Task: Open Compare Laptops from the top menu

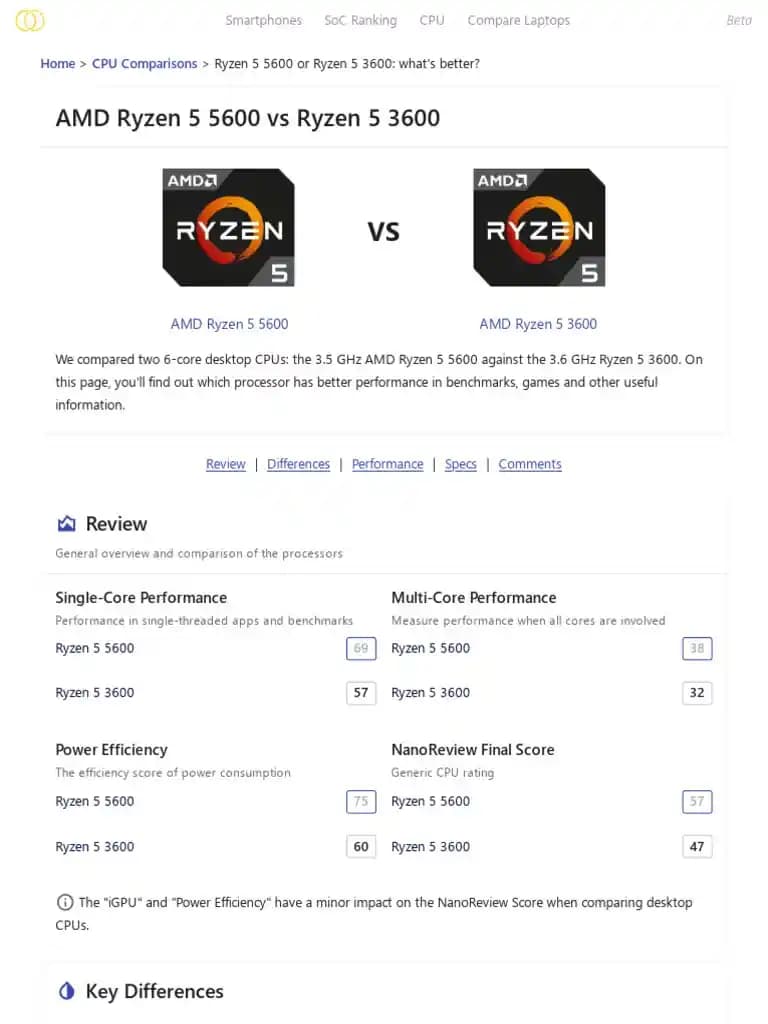Action: coord(518,20)
